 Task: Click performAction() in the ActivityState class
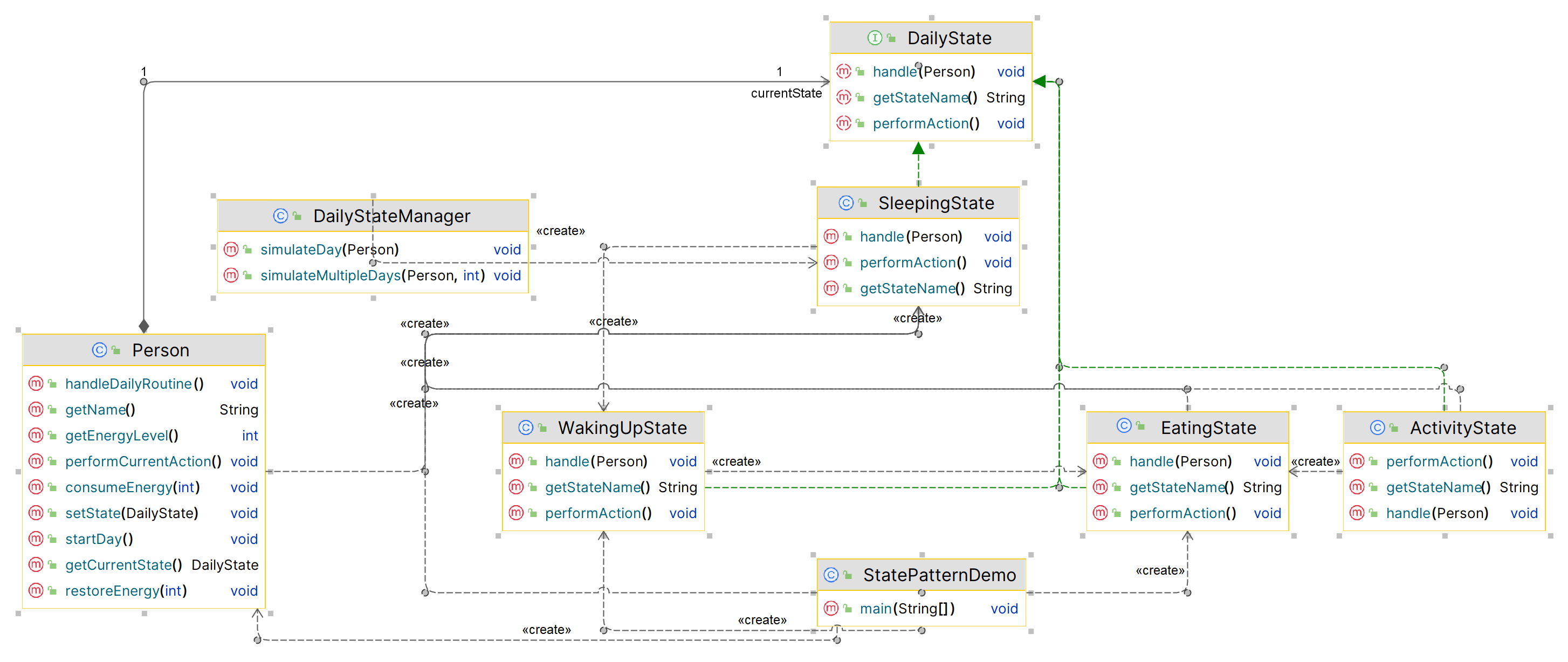tap(1439, 461)
